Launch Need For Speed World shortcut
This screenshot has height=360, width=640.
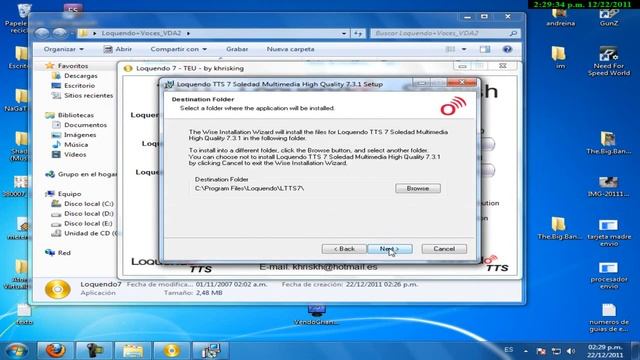[x=609, y=61]
